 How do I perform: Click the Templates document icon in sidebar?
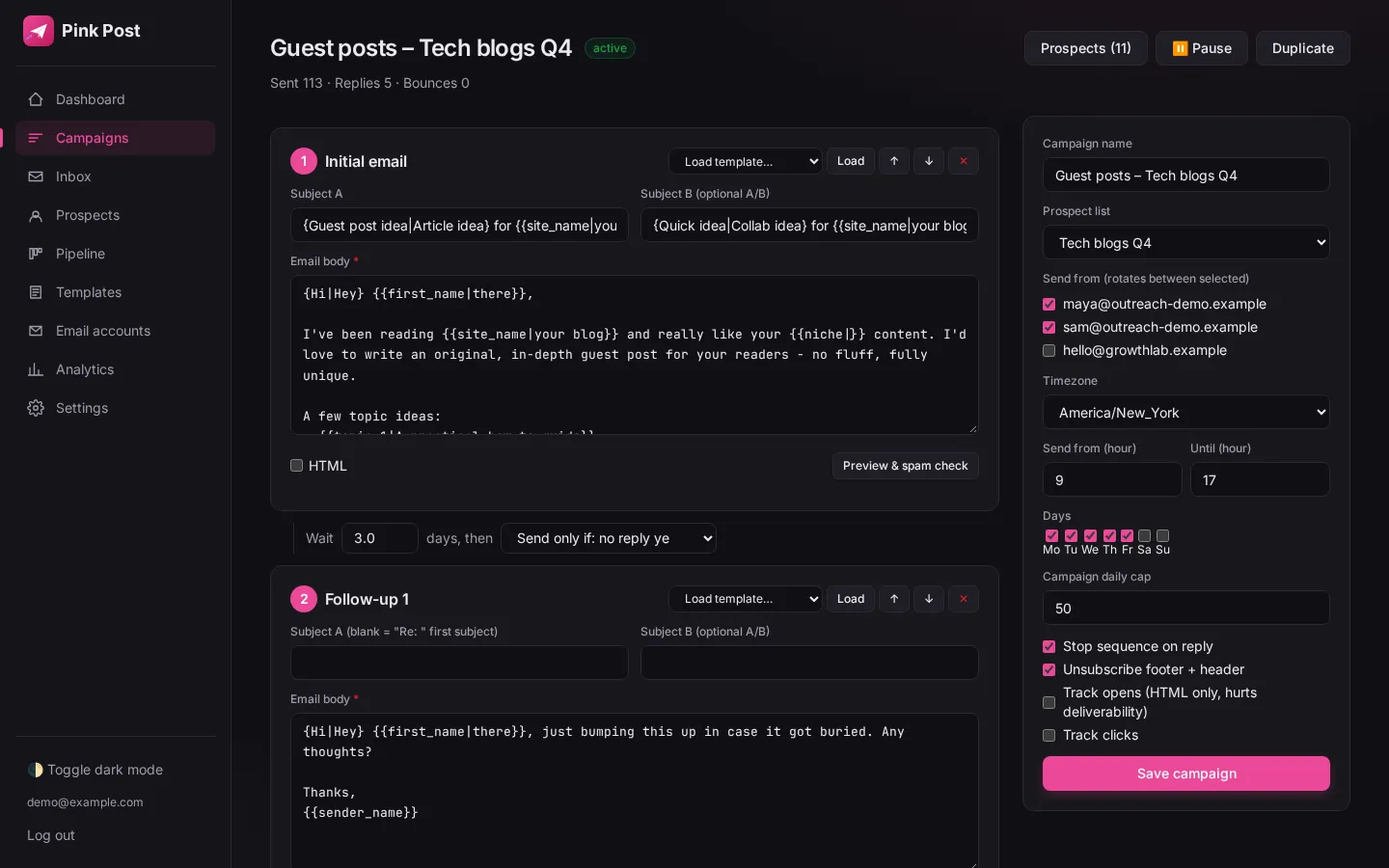pos(36,292)
